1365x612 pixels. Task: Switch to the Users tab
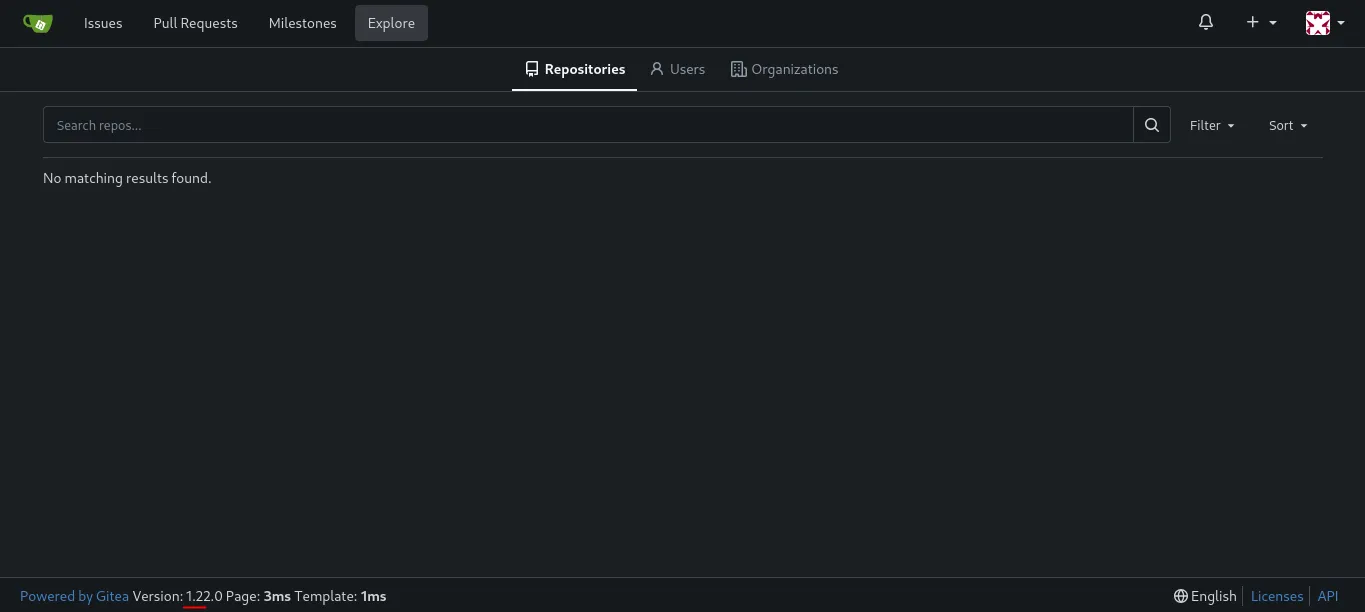(677, 69)
